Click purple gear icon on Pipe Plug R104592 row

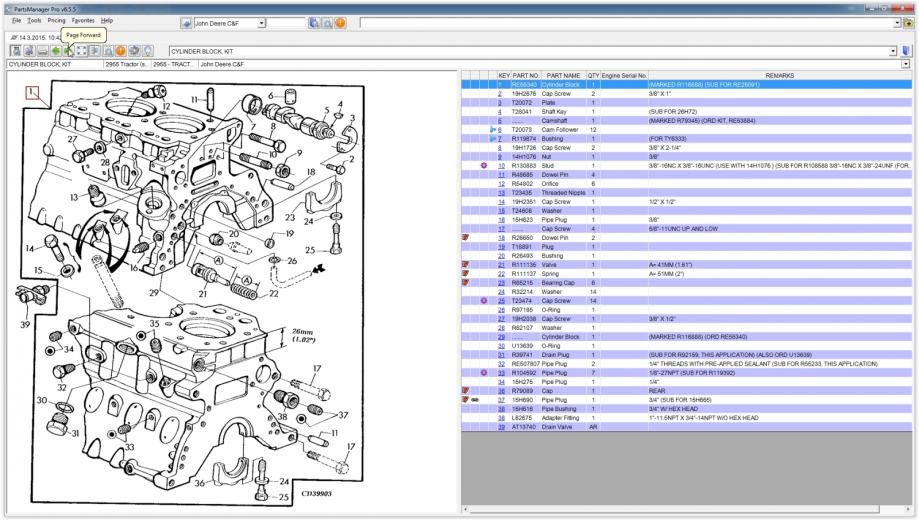click(484, 373)
